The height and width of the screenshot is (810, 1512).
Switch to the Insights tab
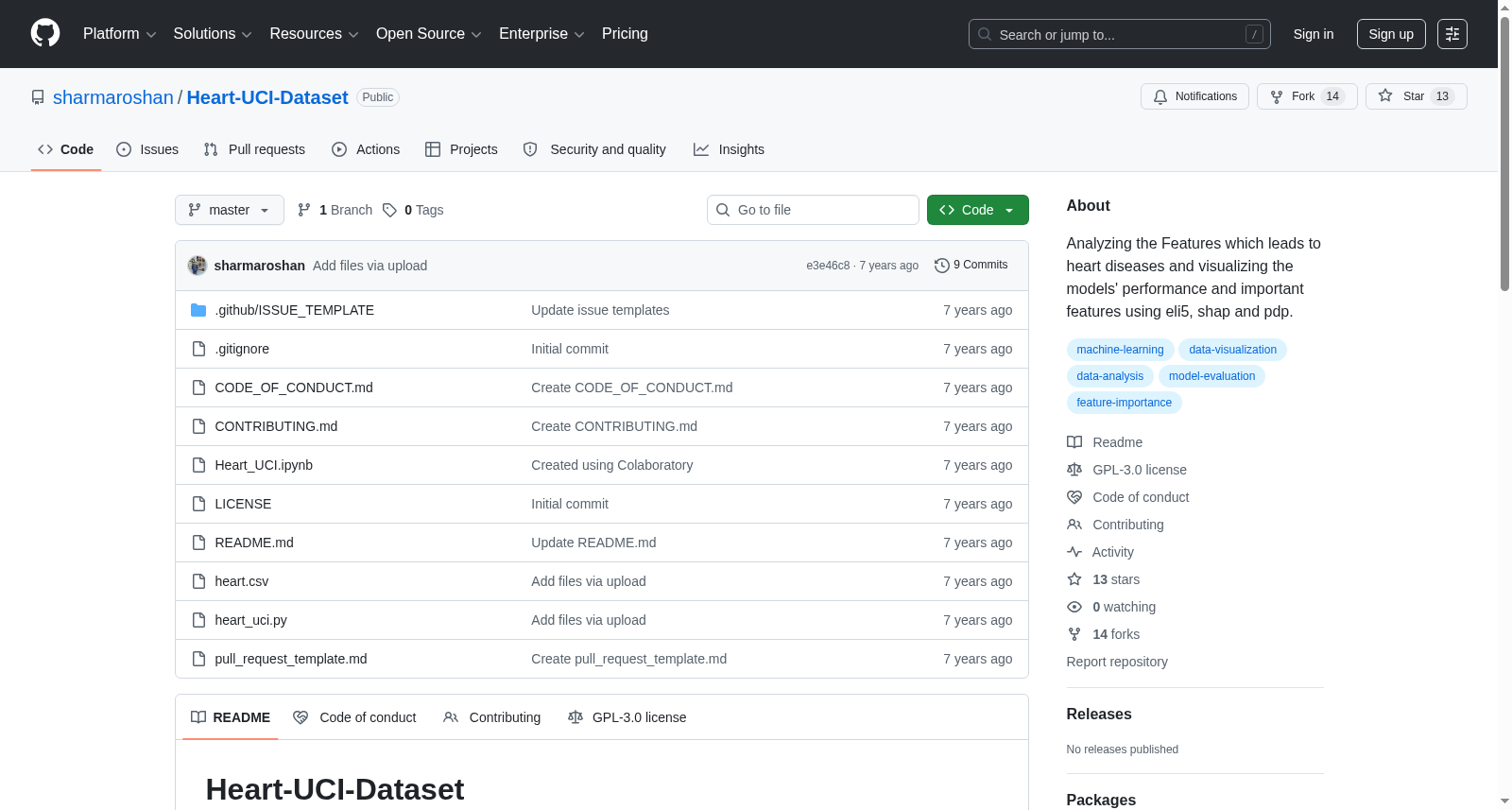tap(729, 149)
